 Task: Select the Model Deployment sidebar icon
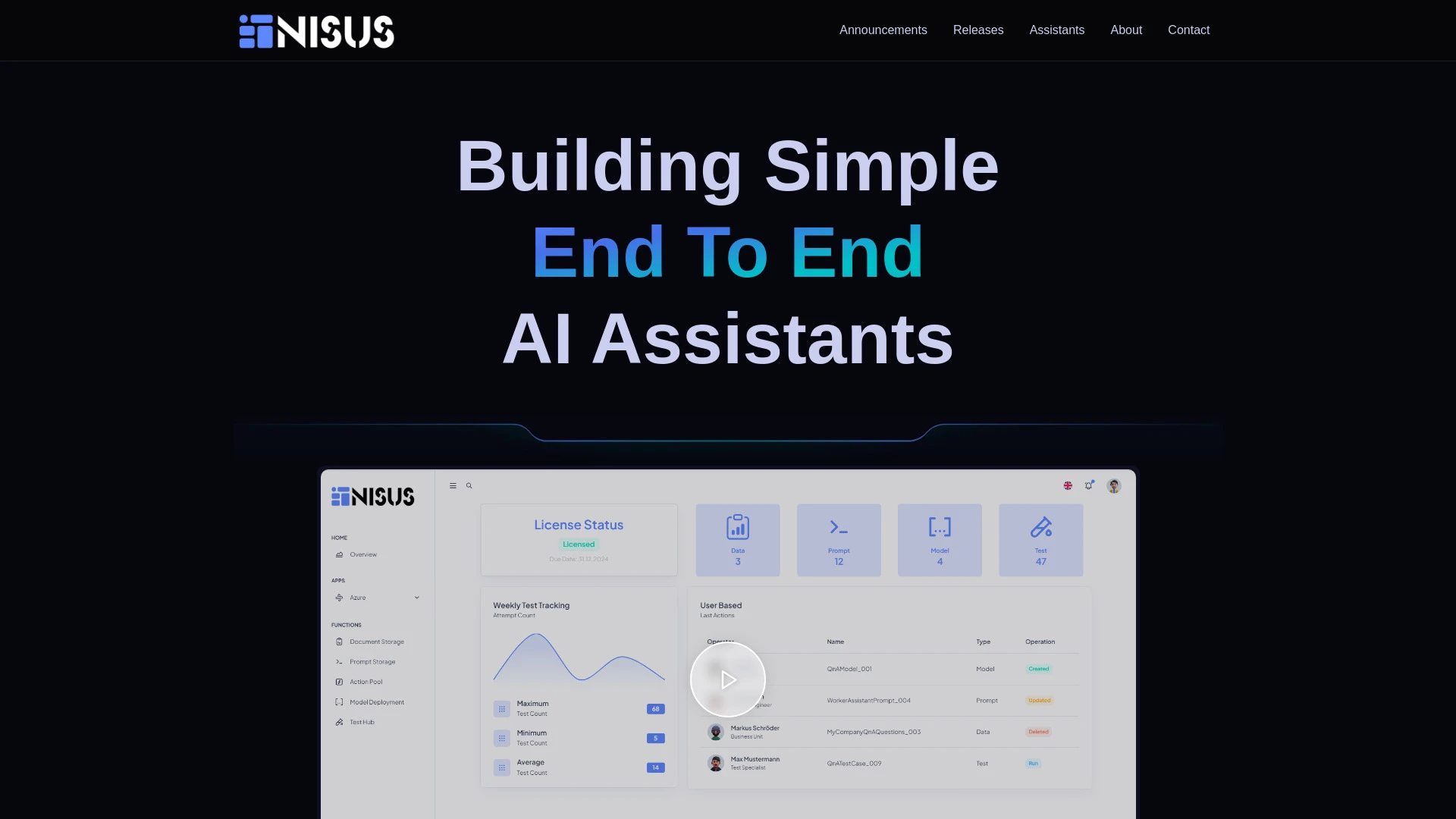pos(340,701)
